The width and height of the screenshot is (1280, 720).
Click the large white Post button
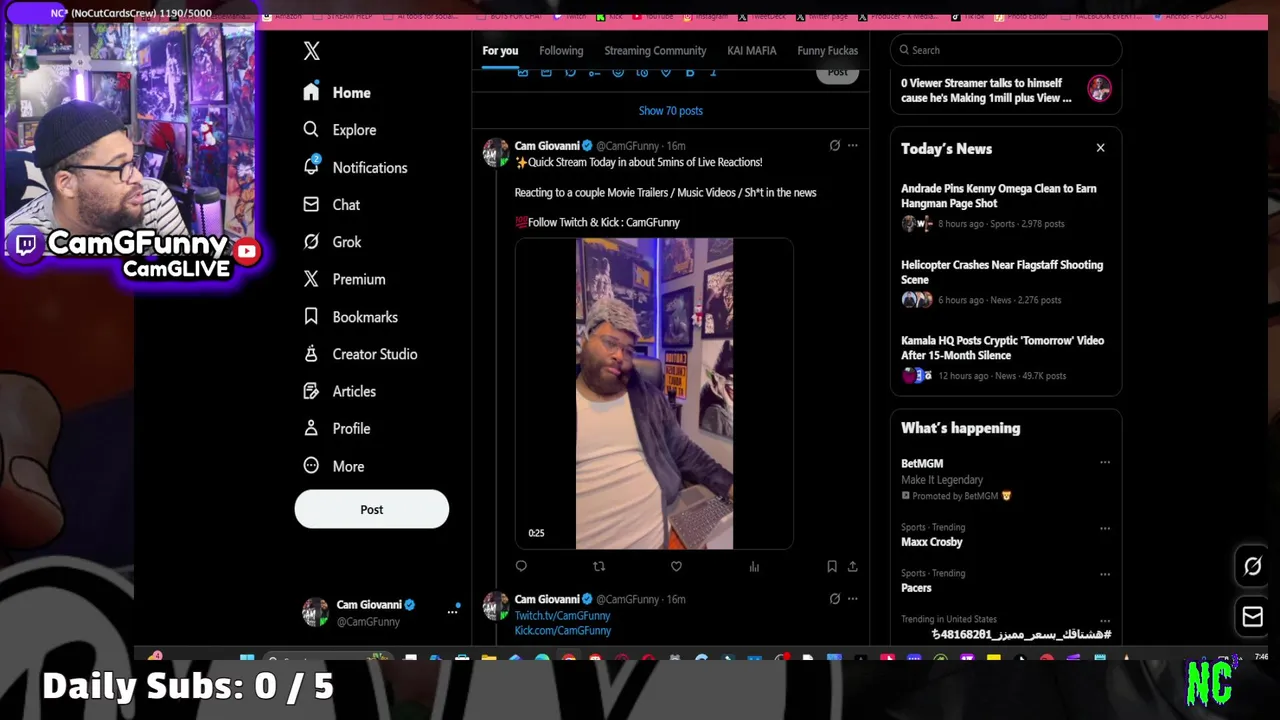[372, 509]
